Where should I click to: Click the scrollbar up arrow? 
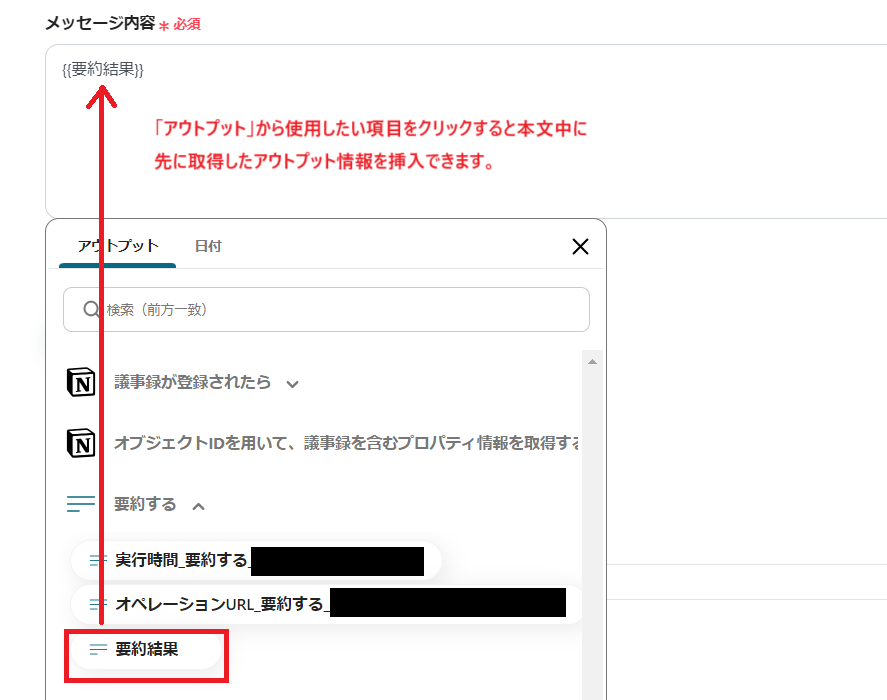click(x=591, y=360)
